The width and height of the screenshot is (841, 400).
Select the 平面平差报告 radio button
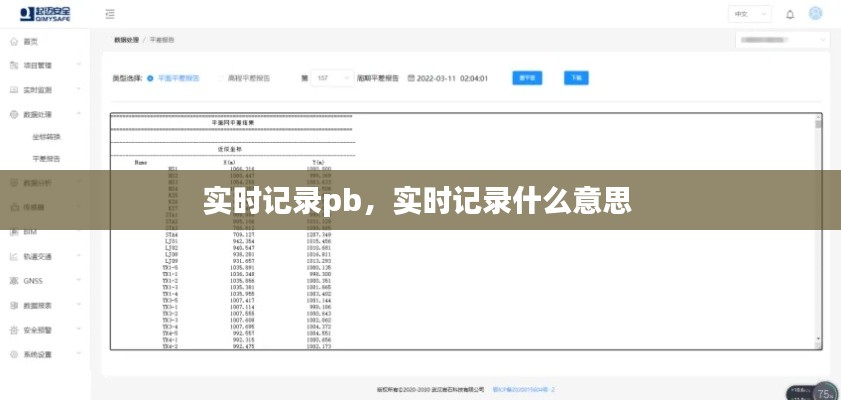coord(150,77)
